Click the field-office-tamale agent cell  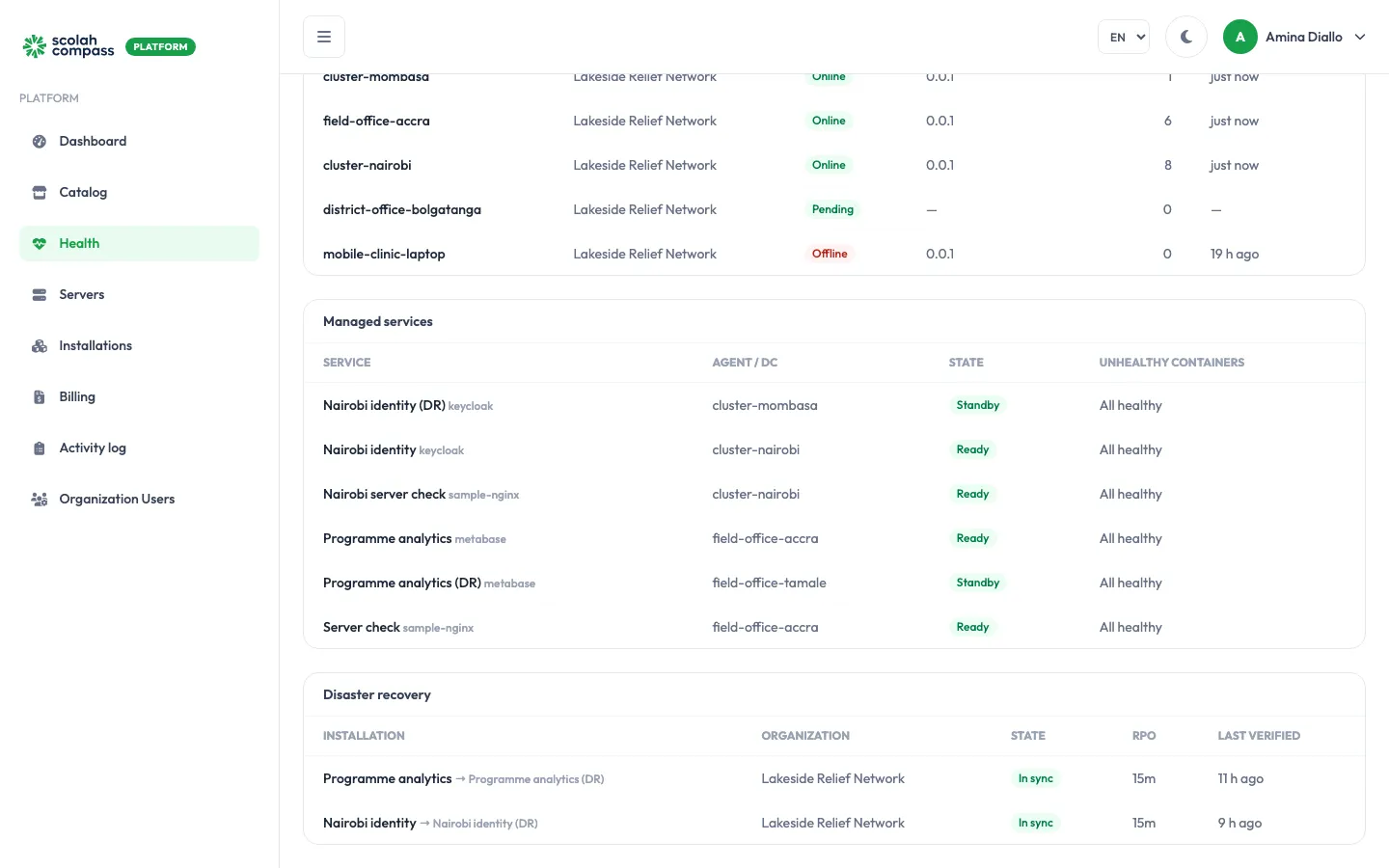(x=769, y=583)
